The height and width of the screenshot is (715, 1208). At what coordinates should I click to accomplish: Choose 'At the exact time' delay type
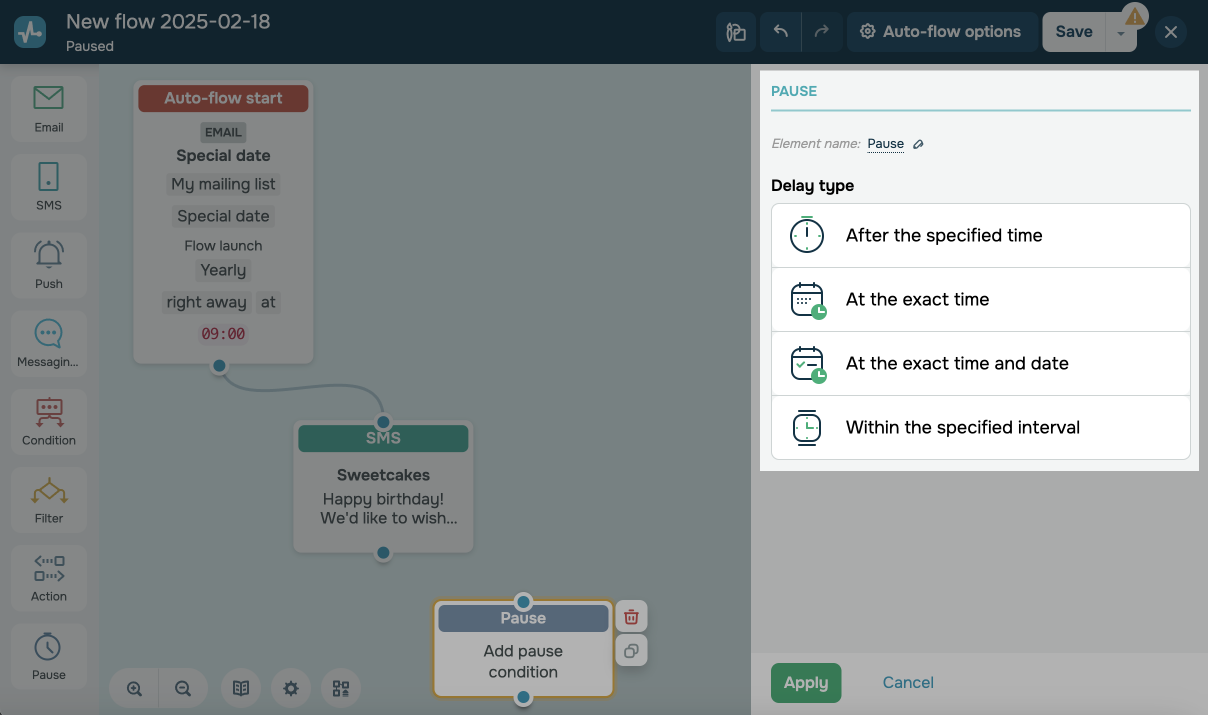(981, 300)
